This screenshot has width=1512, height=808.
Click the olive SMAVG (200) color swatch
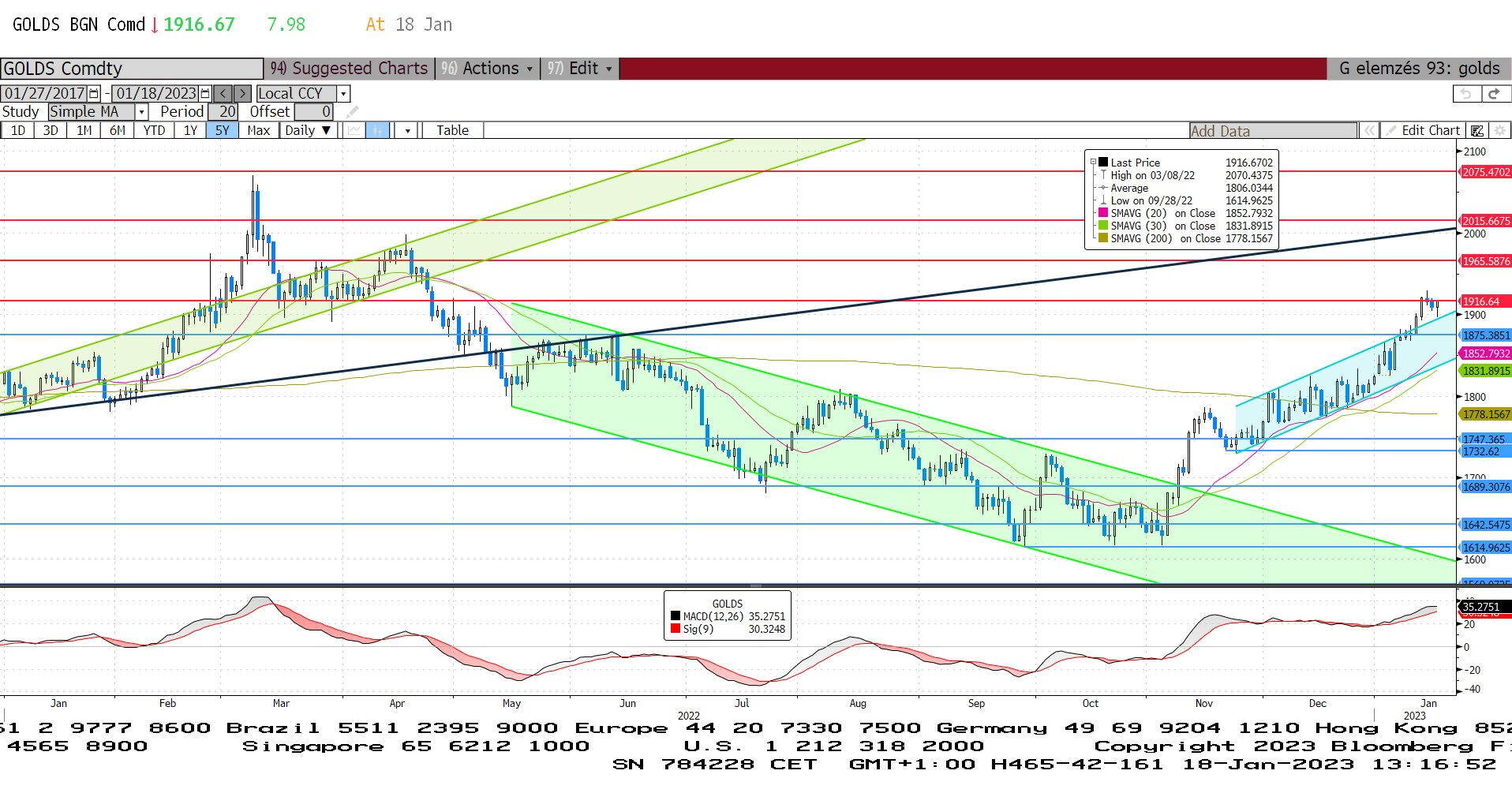[x=1103, y=238]
